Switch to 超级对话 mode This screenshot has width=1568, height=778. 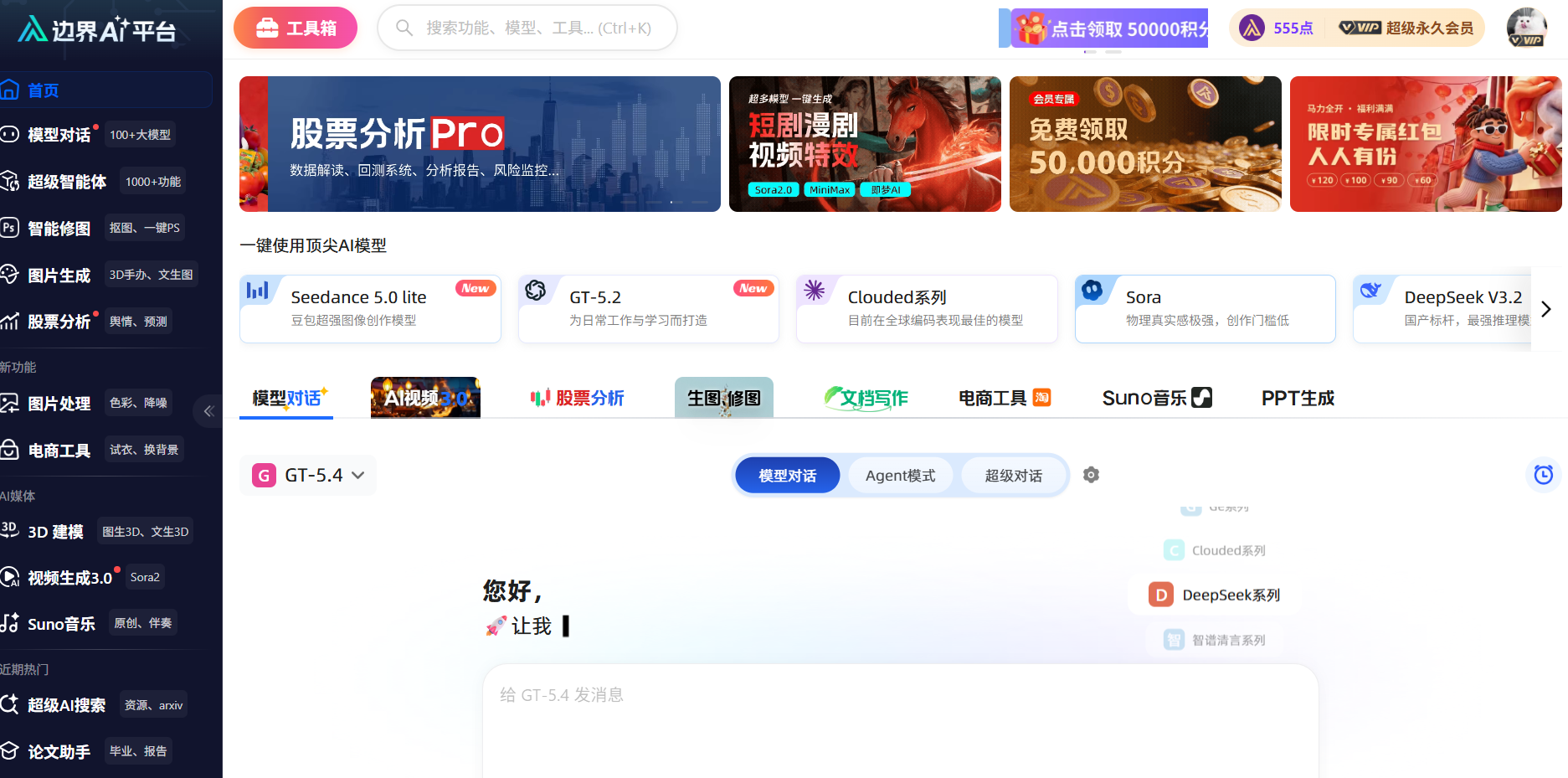(1013, 476)
